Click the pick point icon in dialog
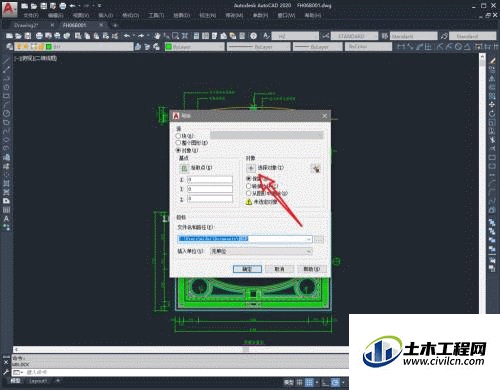This screenshot has width=500, height=390. [184, 168]
